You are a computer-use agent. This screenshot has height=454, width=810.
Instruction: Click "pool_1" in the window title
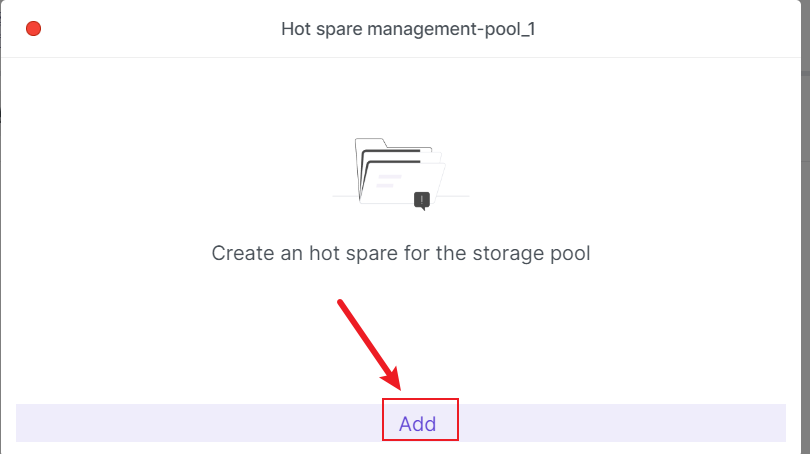[512, 28]
